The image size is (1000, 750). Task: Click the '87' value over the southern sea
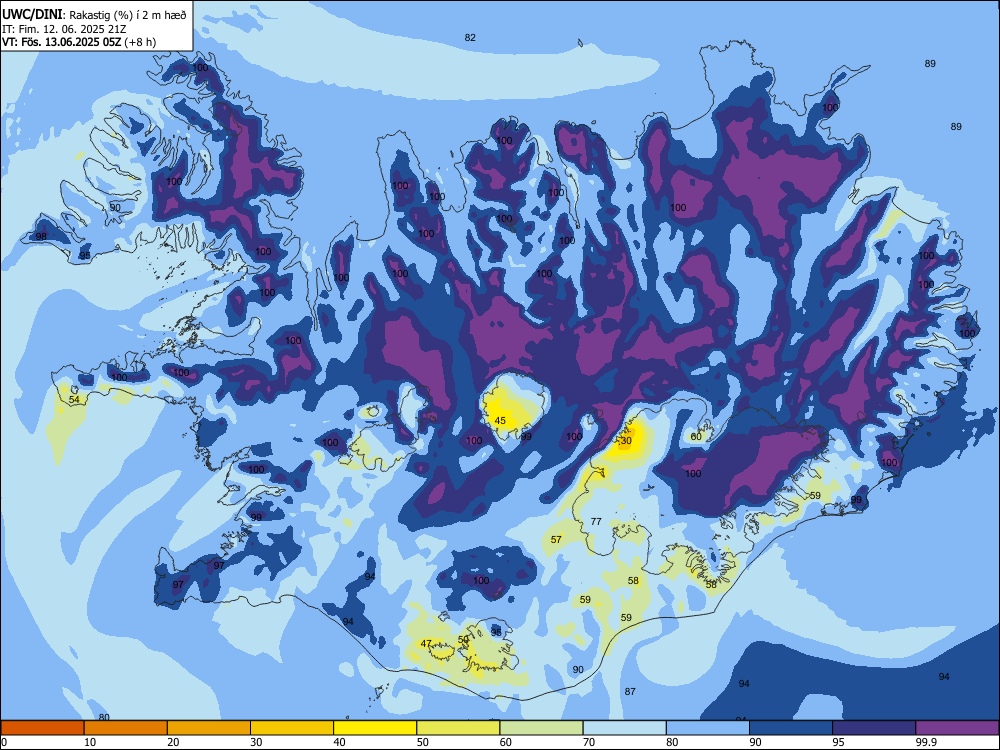630,691
